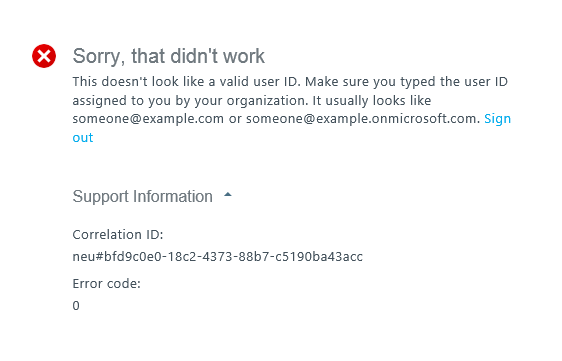Image resolution: width=562 pixels, height=361 pixels.
Task: Collapse Support Information using the up arrow
Action: point(228,195)
